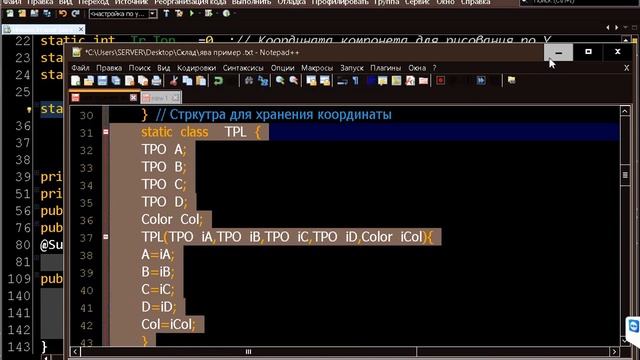Click the Zoom Out magnifier icon
This screenshot has height=360, width=640.
click(293, 81)
